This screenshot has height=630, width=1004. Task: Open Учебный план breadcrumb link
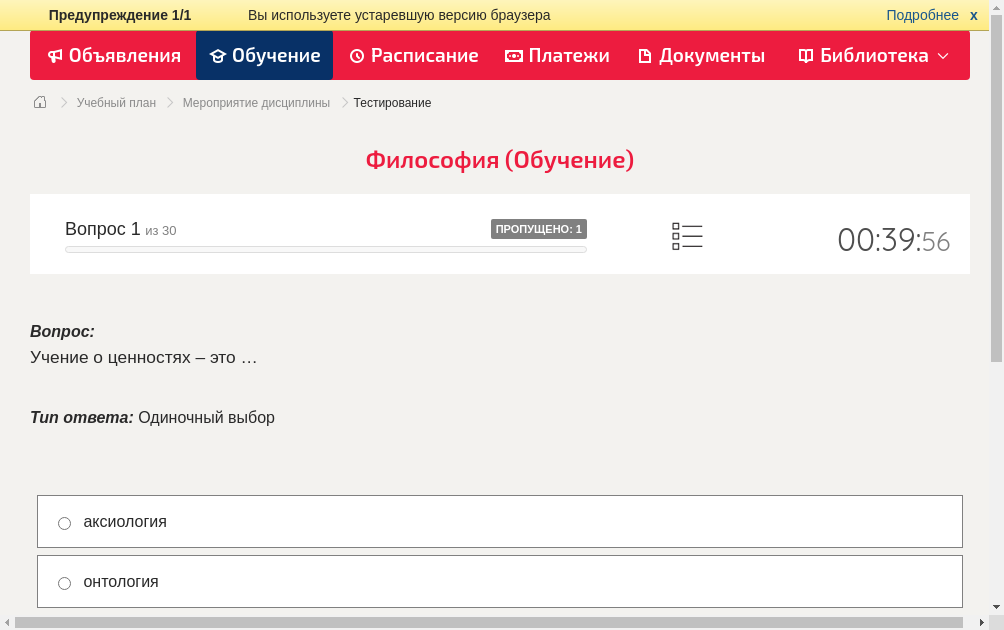tap(116, 103)
